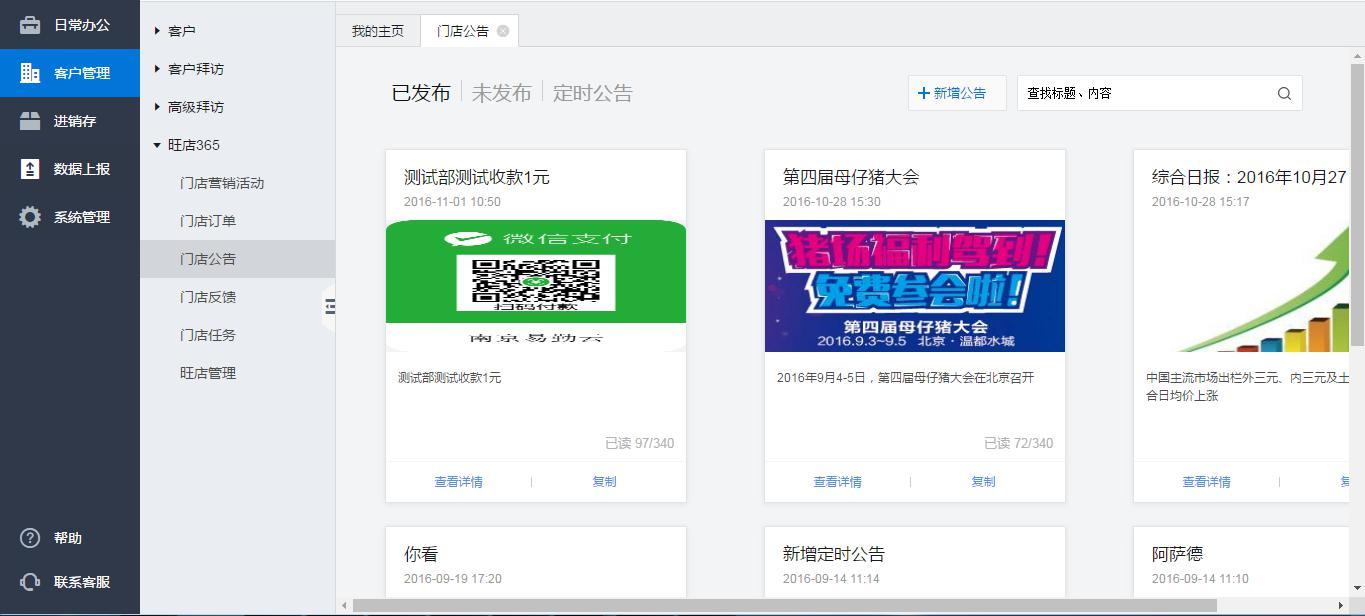The height and width of the screenshot is (616, 1365).
Task: Collapse the sidebar with the handle icon
Action: [329, 307]
